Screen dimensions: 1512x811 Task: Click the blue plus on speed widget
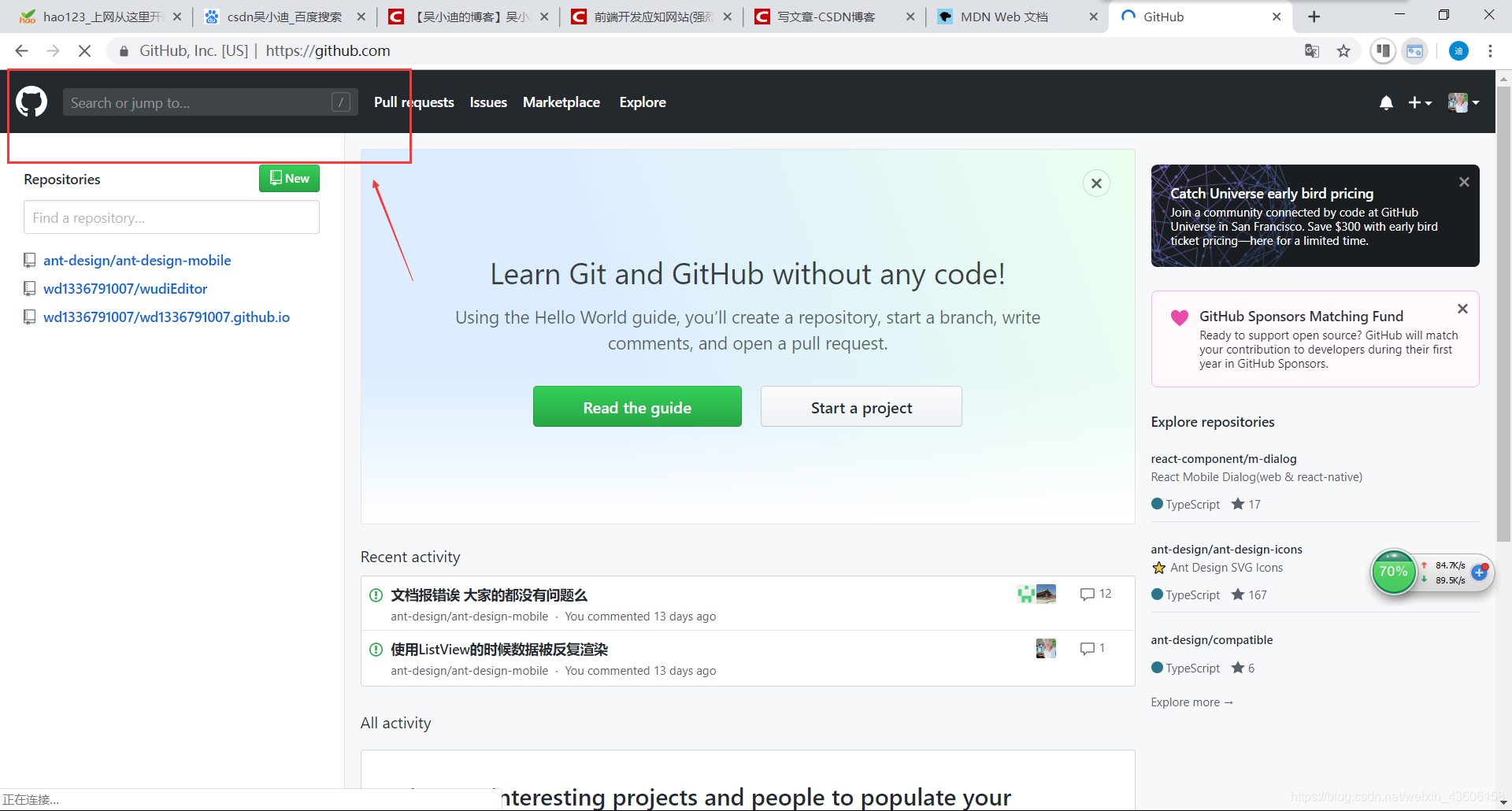click(1480, 572)
